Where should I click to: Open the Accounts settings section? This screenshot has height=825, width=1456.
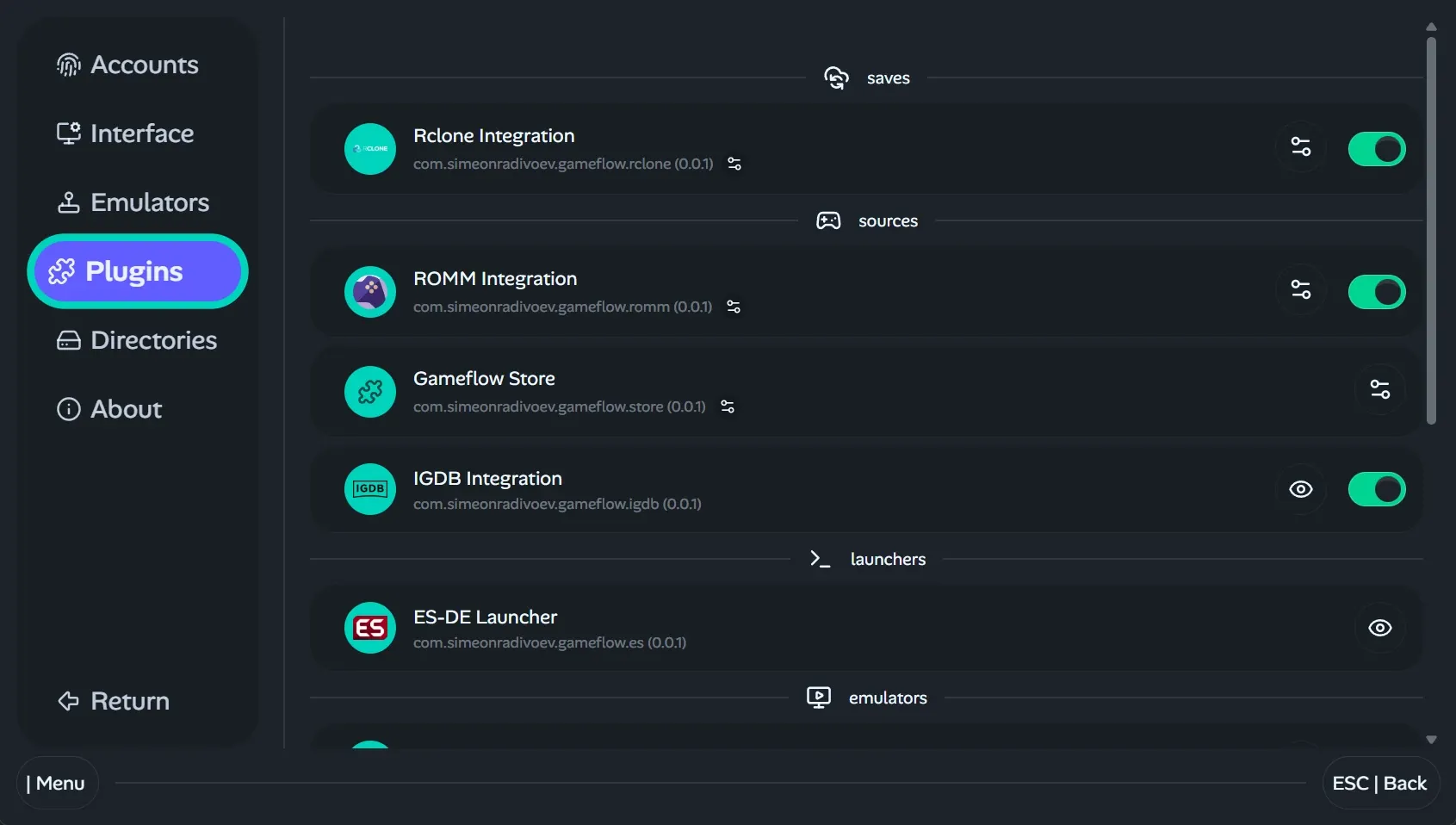pos(138,65)
